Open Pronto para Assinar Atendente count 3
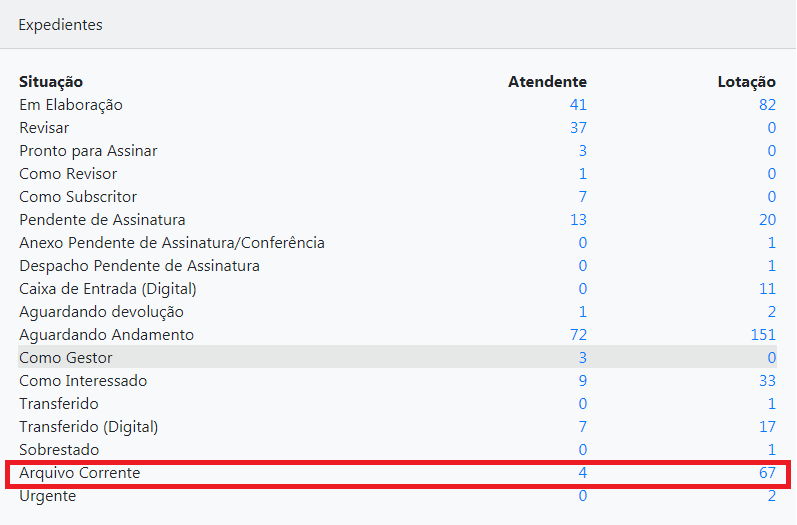This screenshot has width=797, height=525. [583, 150]
